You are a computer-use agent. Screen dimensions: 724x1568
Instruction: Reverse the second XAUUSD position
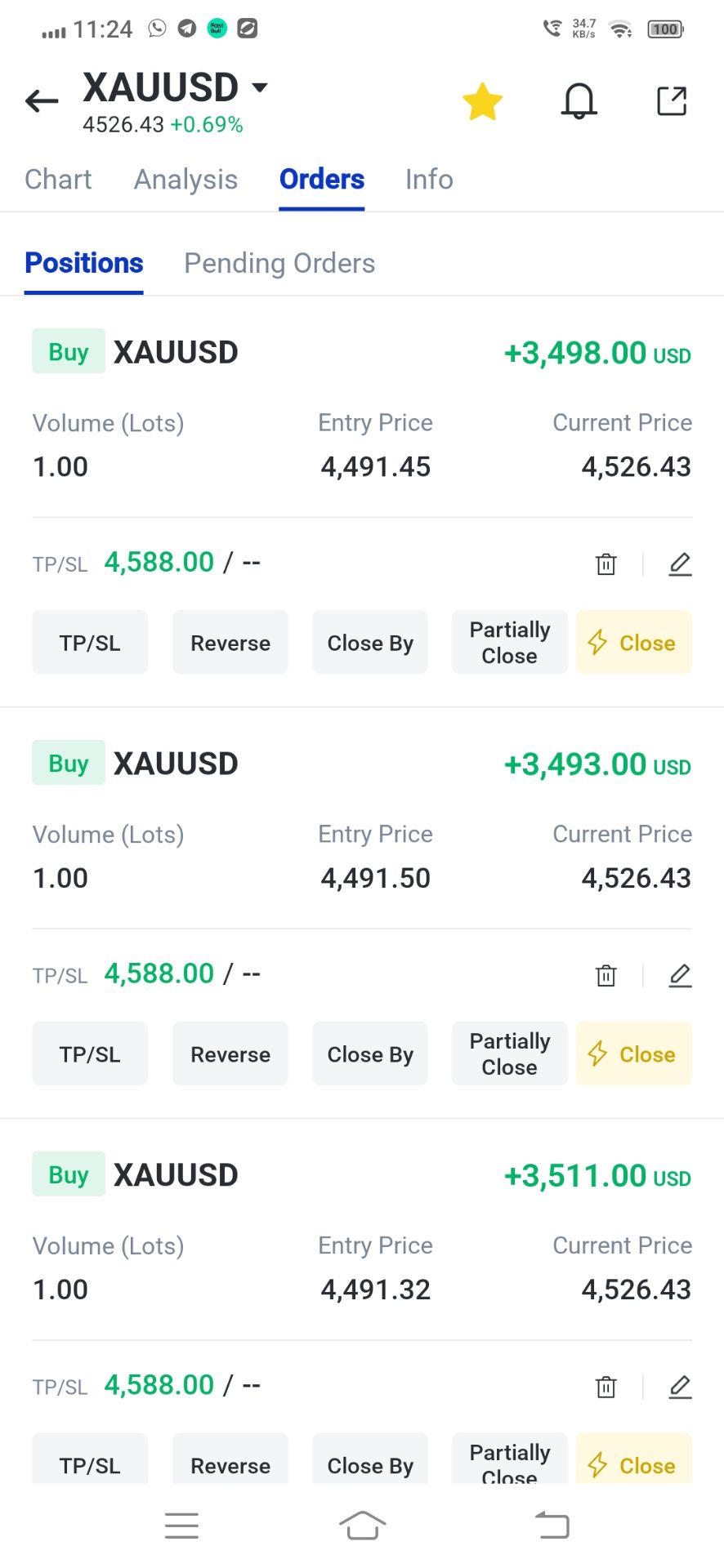pos(230,1054)
